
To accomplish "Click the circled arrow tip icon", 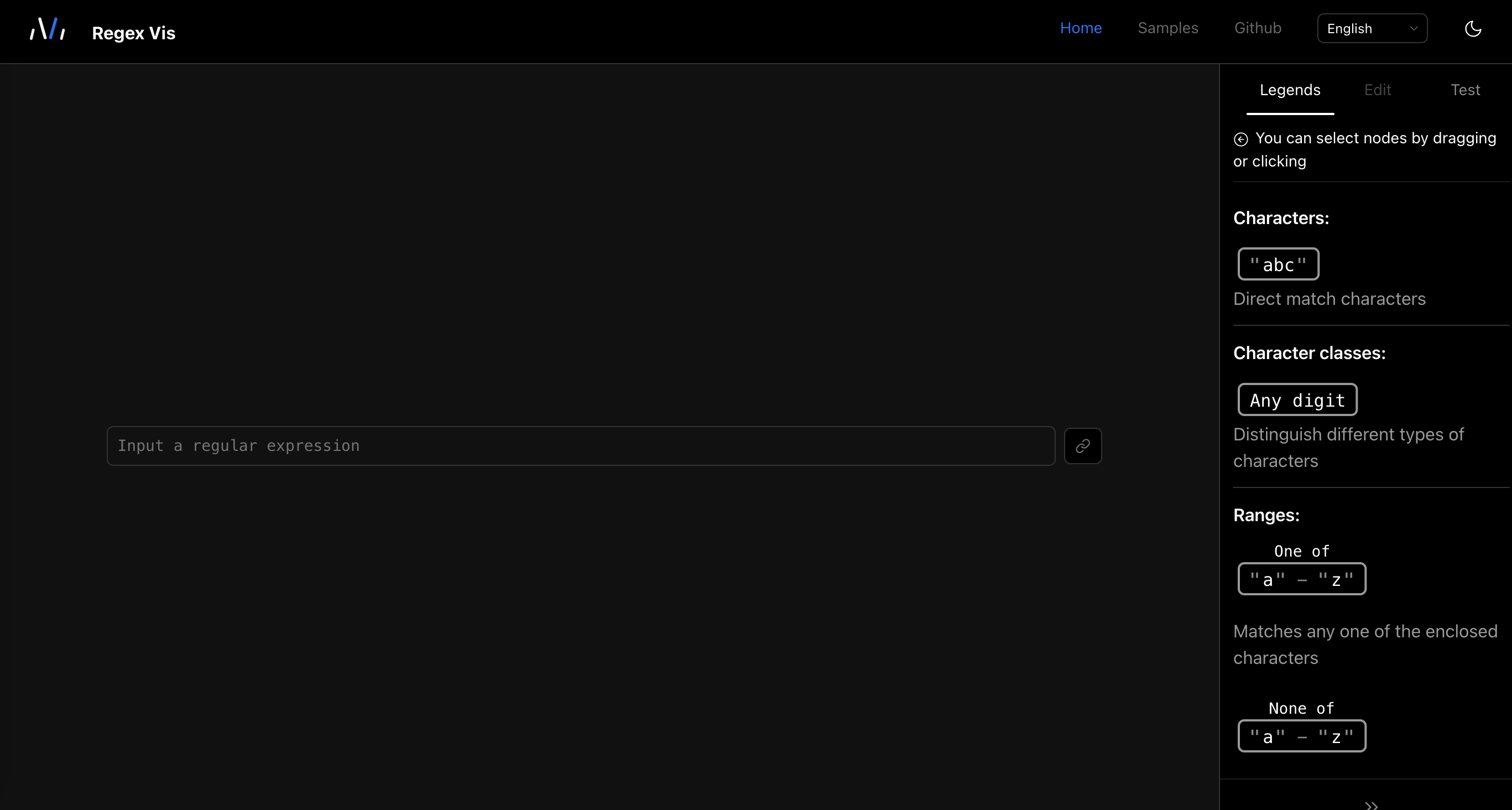I will coord(1241,139).
